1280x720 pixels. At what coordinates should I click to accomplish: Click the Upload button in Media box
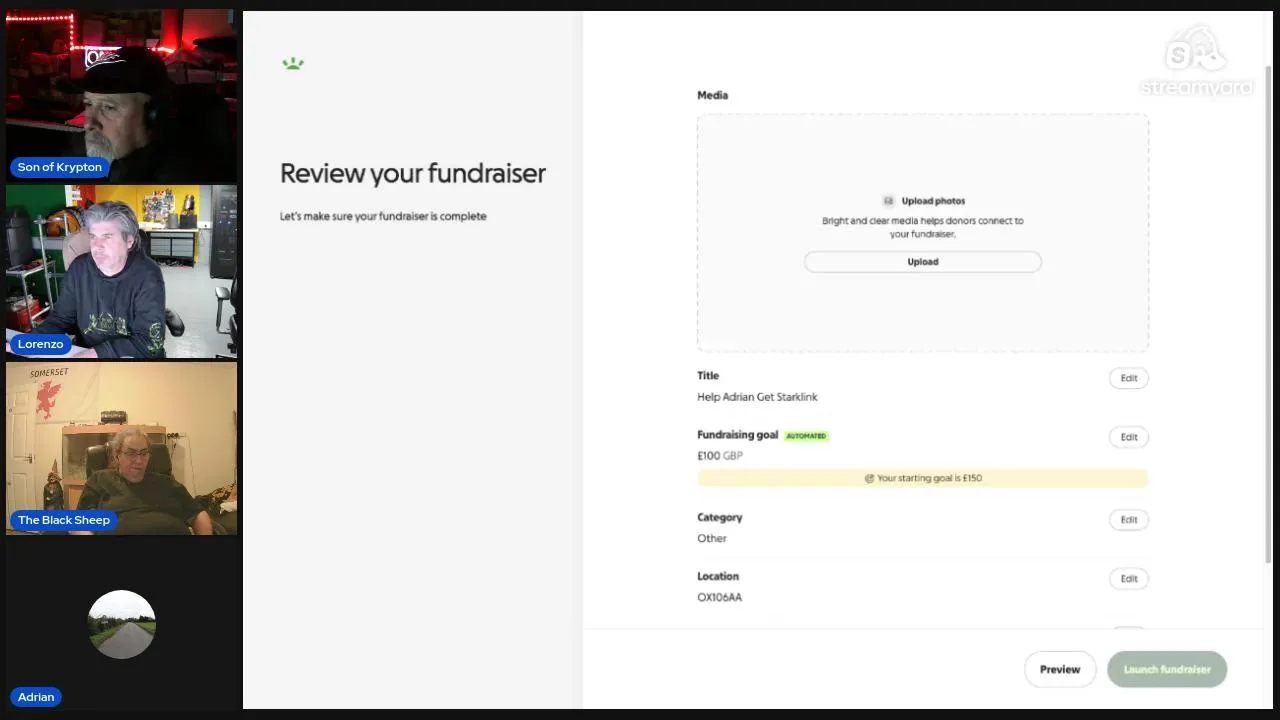922,262
